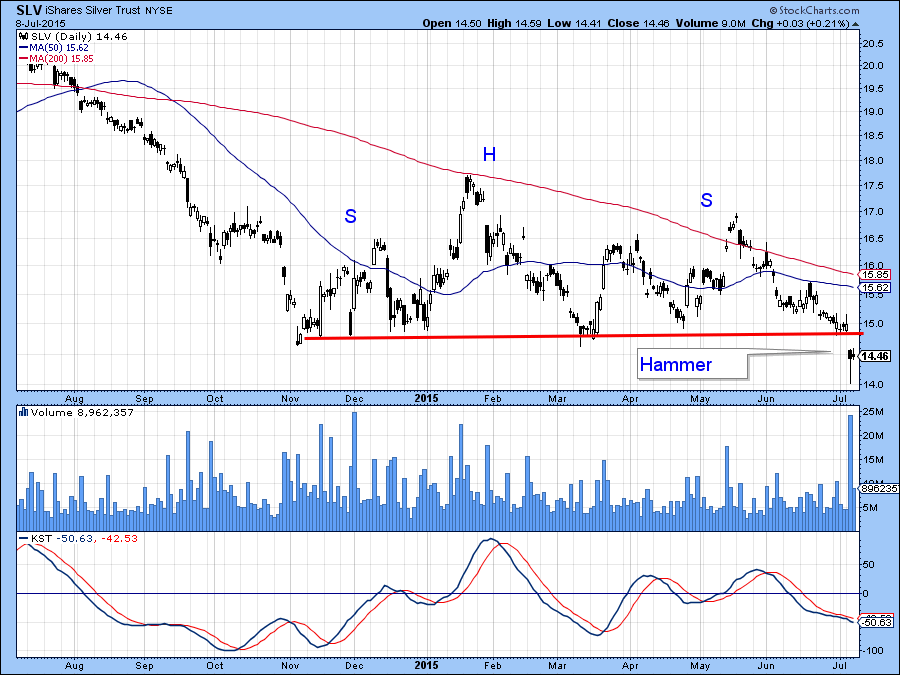Click the red horizontal neckline support line
The width and height of the screenshot is (900, 675).
click(x=583, y=336)
